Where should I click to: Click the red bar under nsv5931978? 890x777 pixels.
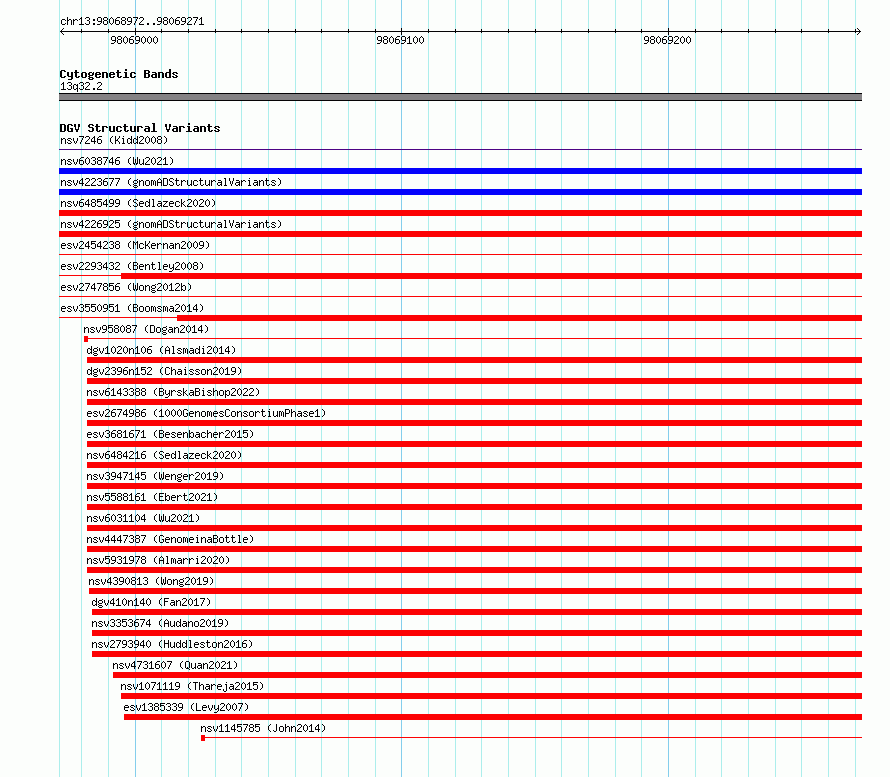click(475, 570)
